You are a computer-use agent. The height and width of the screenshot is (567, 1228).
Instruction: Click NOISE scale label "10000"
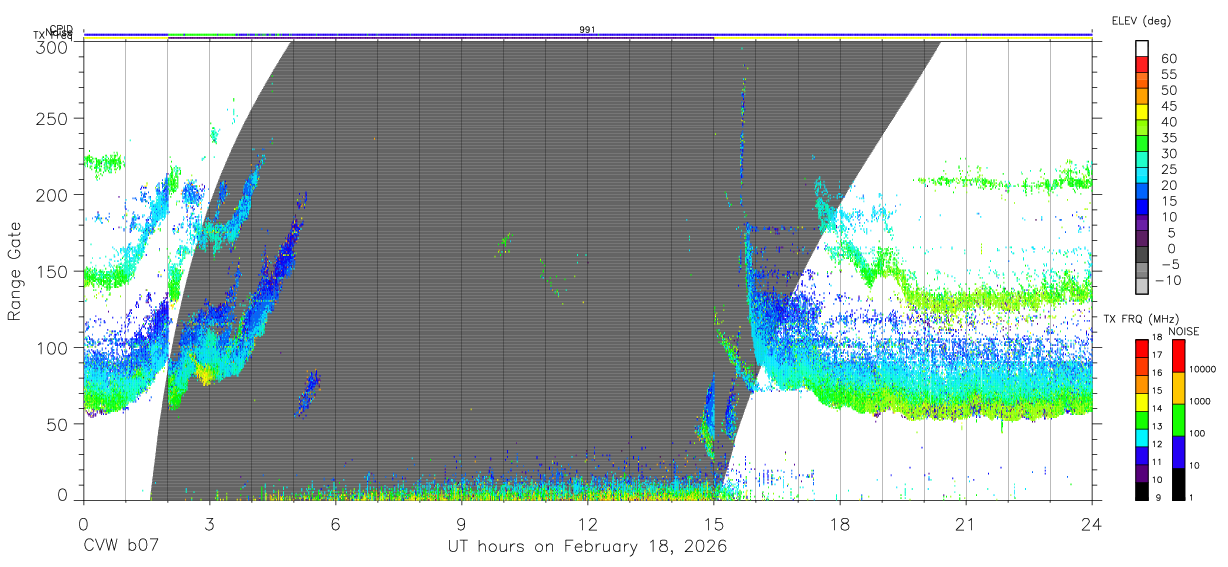coord(1201,369)
